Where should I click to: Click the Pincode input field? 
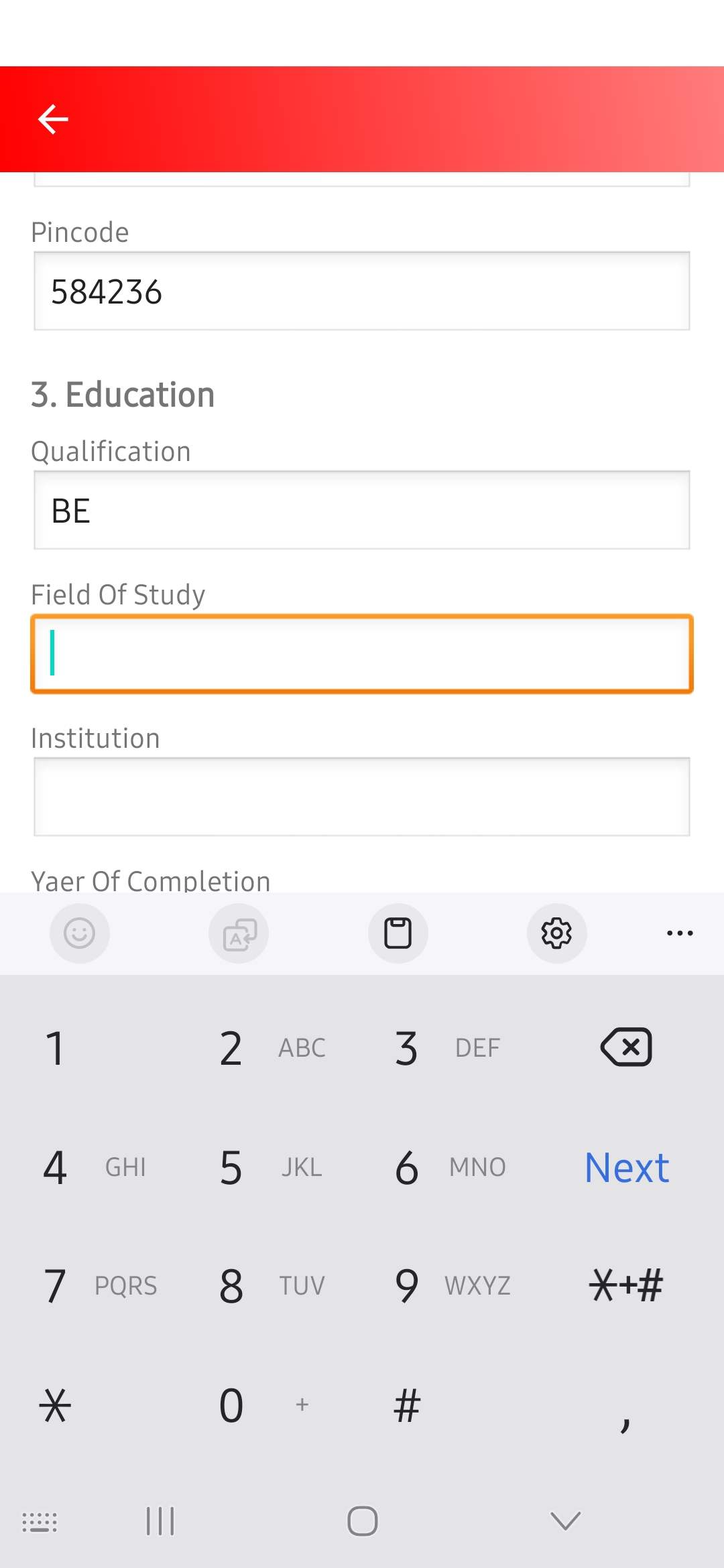tap(362, 291)
